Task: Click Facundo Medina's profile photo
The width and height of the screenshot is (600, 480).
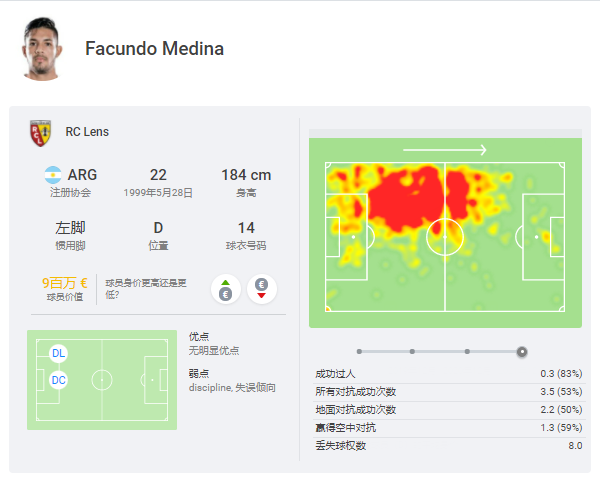Action: coord(42,48)
